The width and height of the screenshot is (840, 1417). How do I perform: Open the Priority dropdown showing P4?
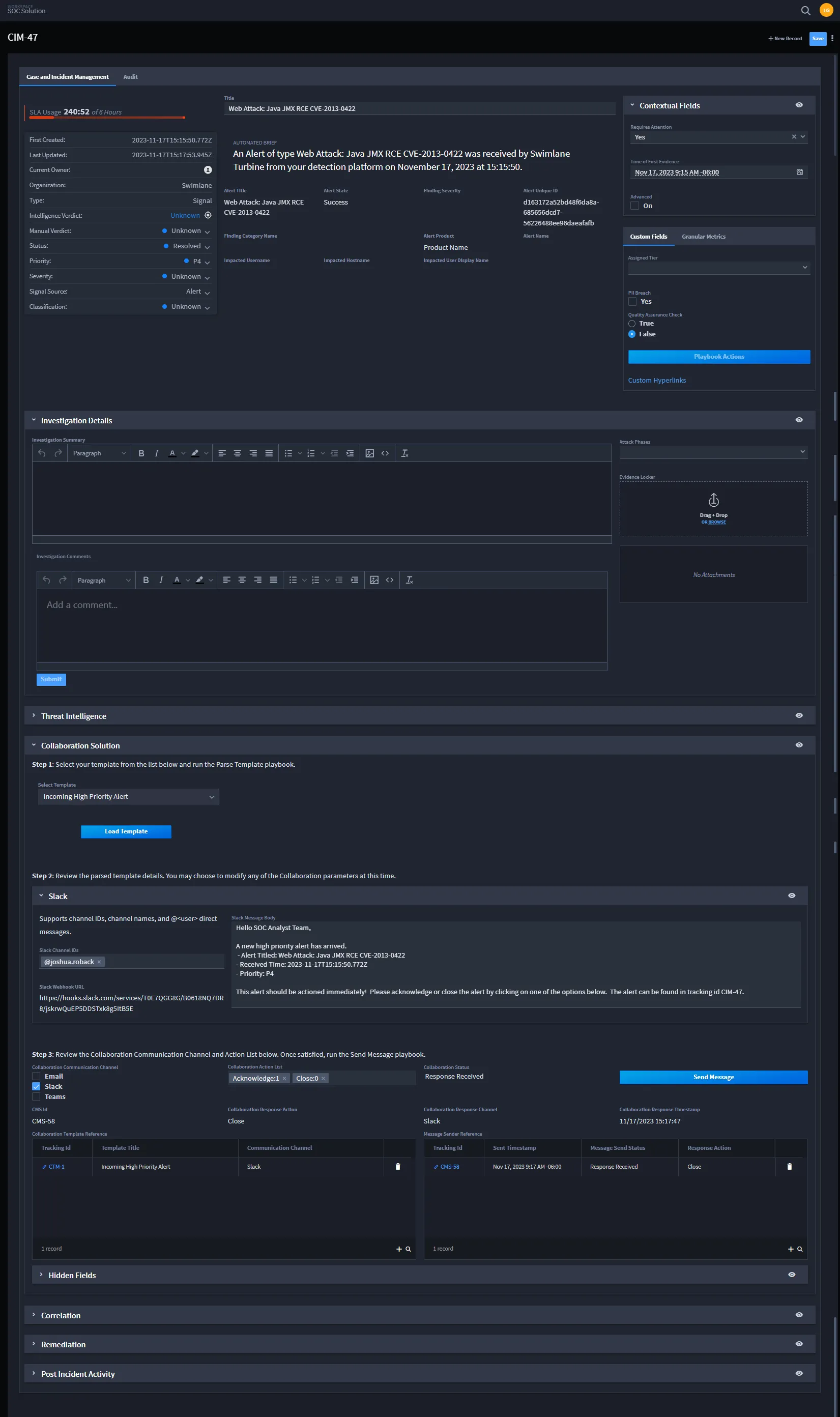197,262
